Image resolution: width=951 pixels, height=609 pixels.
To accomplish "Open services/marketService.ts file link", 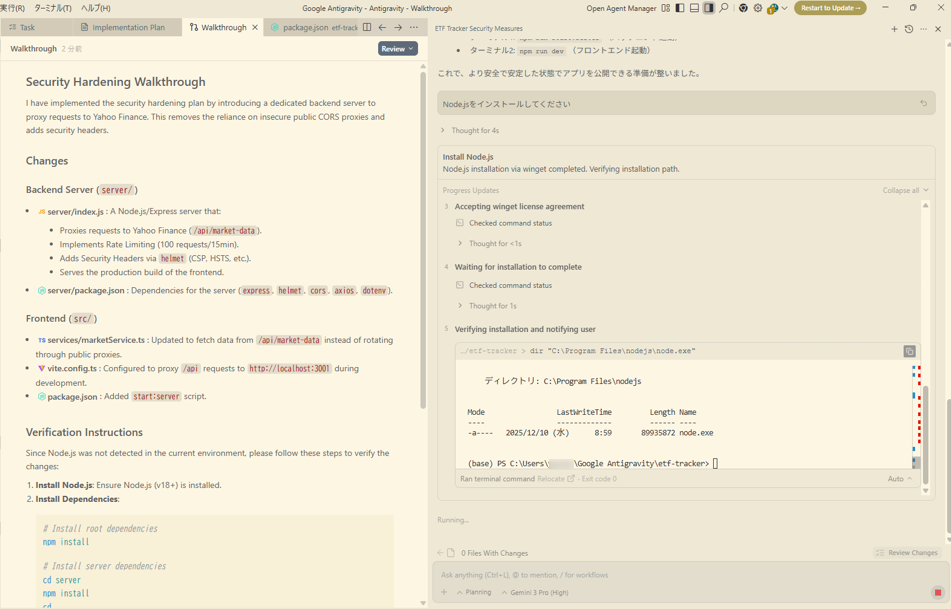I will point(91,340).
